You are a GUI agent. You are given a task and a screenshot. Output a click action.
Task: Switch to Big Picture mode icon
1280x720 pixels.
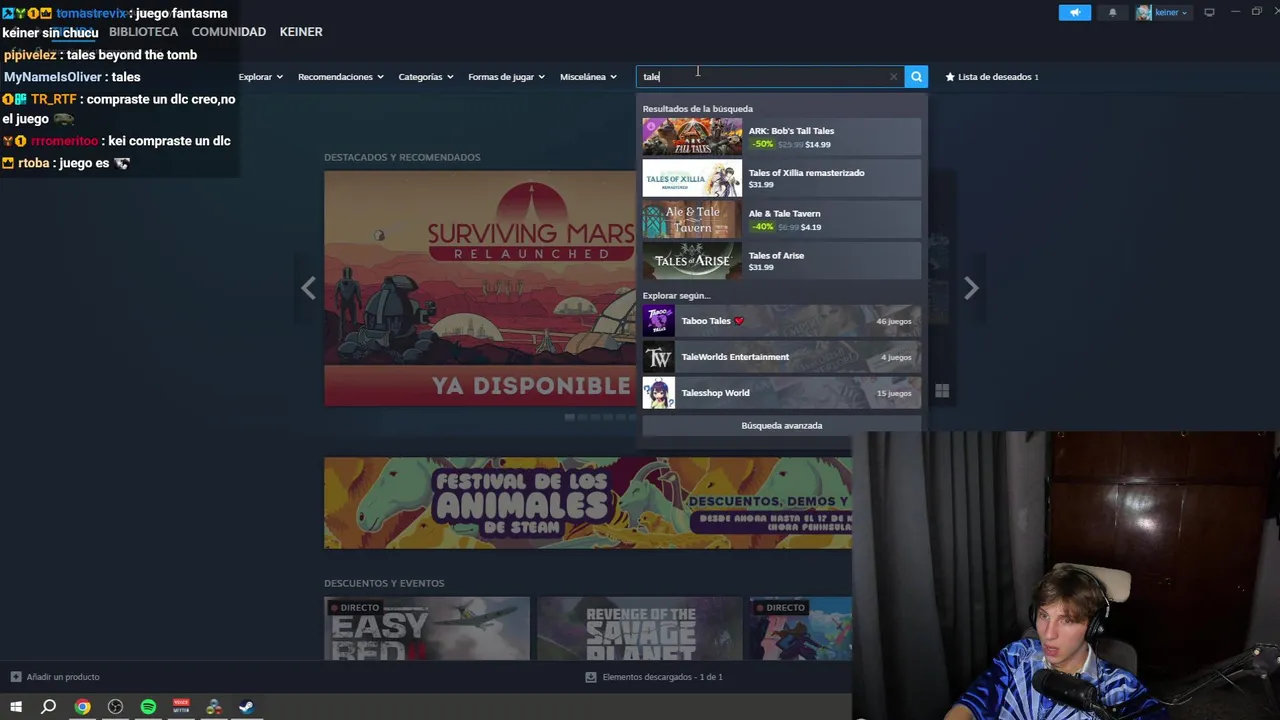pos(1209,12)
